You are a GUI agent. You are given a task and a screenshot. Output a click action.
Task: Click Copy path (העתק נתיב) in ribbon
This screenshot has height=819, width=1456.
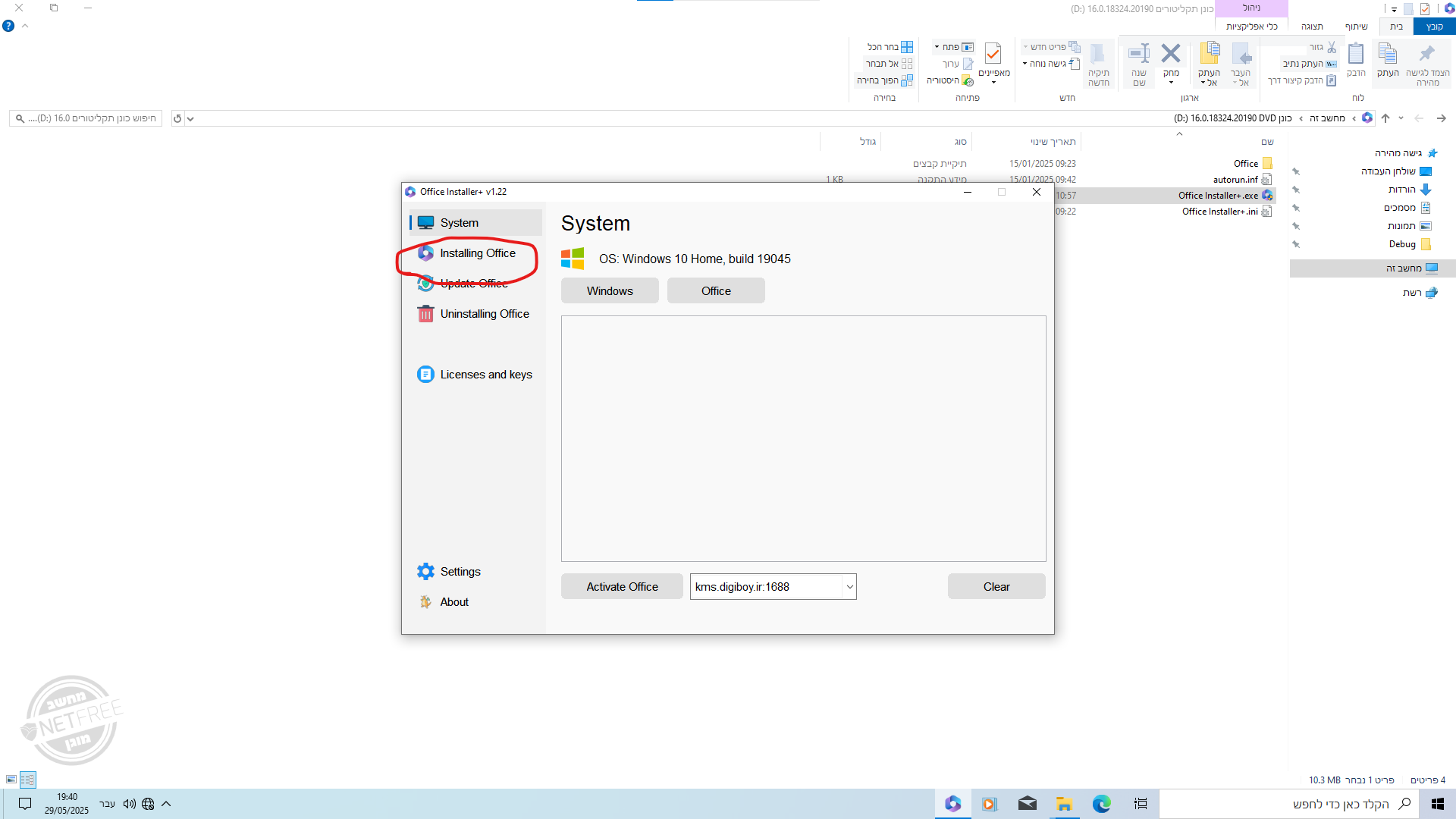pyautogui.click(x=1309, y=64)
